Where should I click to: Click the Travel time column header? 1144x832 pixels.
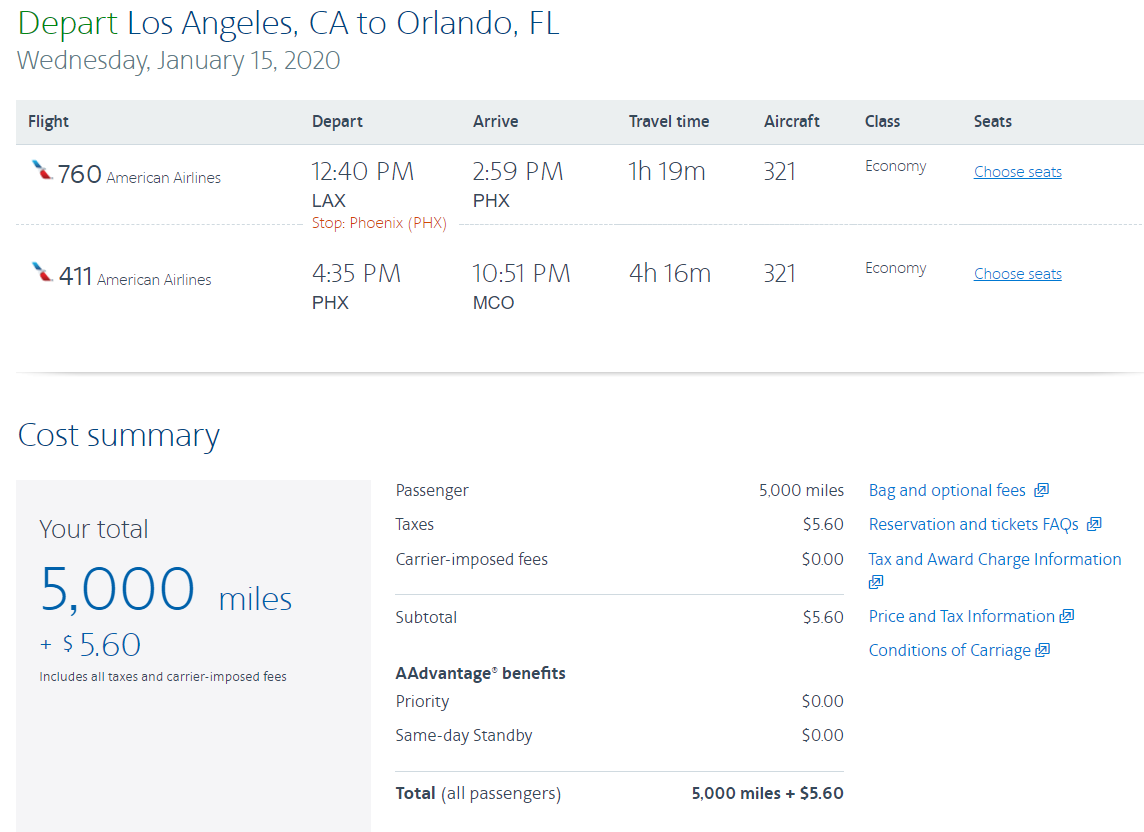click(669, 121)
